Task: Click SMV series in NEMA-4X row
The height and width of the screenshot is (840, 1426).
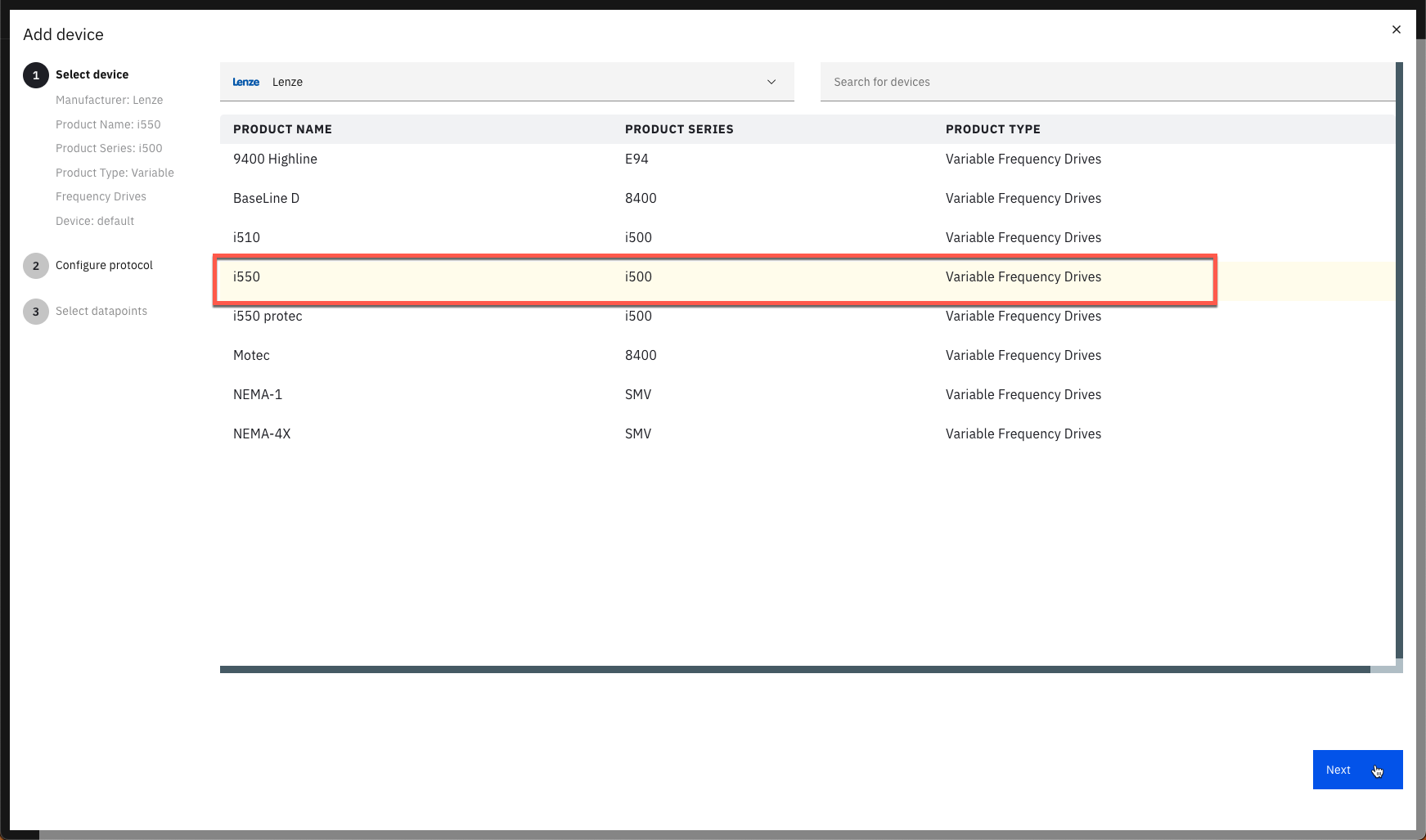Action: (638, 433)
